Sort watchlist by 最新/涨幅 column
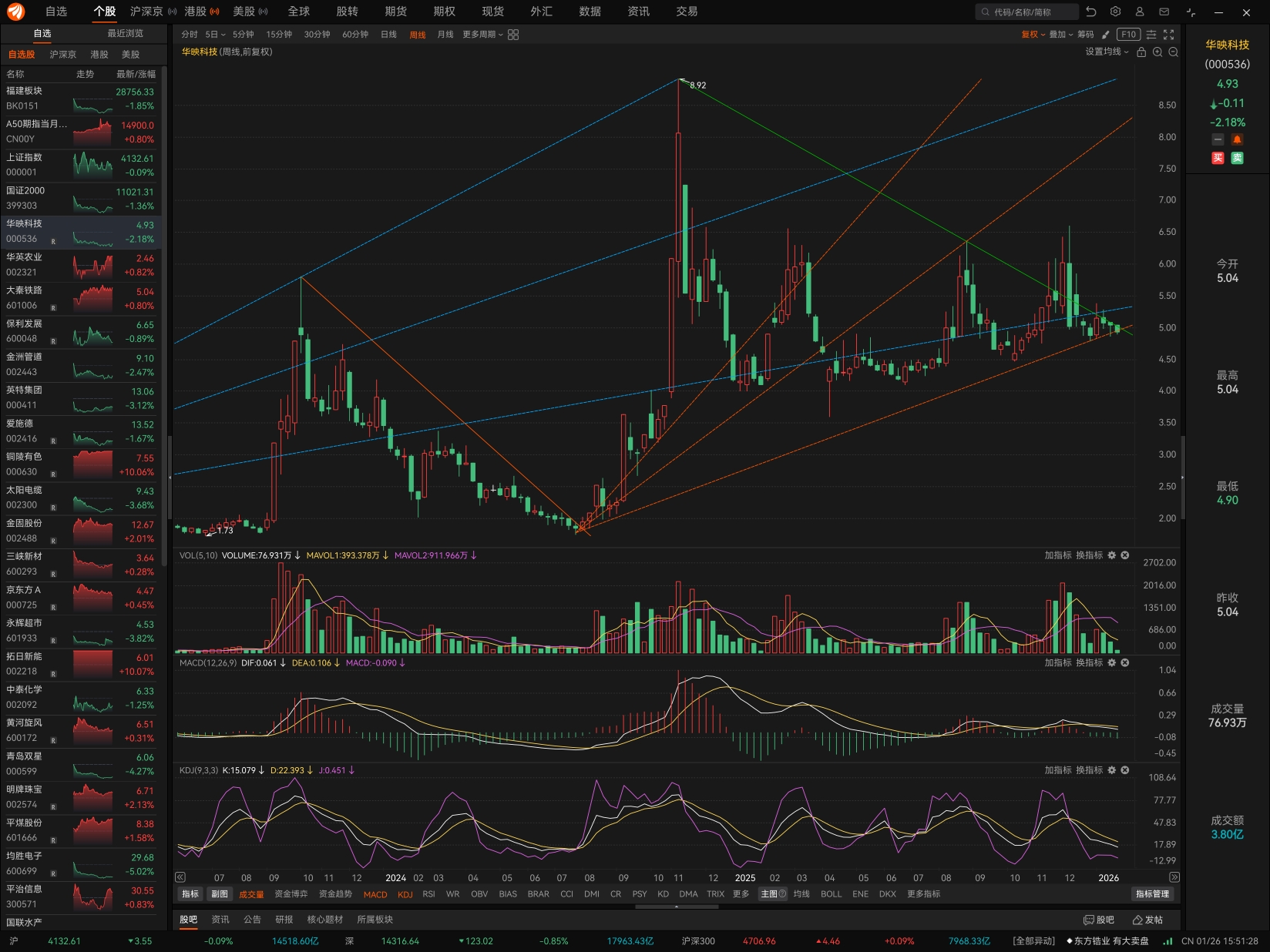The width and height of the screenshot is (1270, 952). [x=136, y=75]
